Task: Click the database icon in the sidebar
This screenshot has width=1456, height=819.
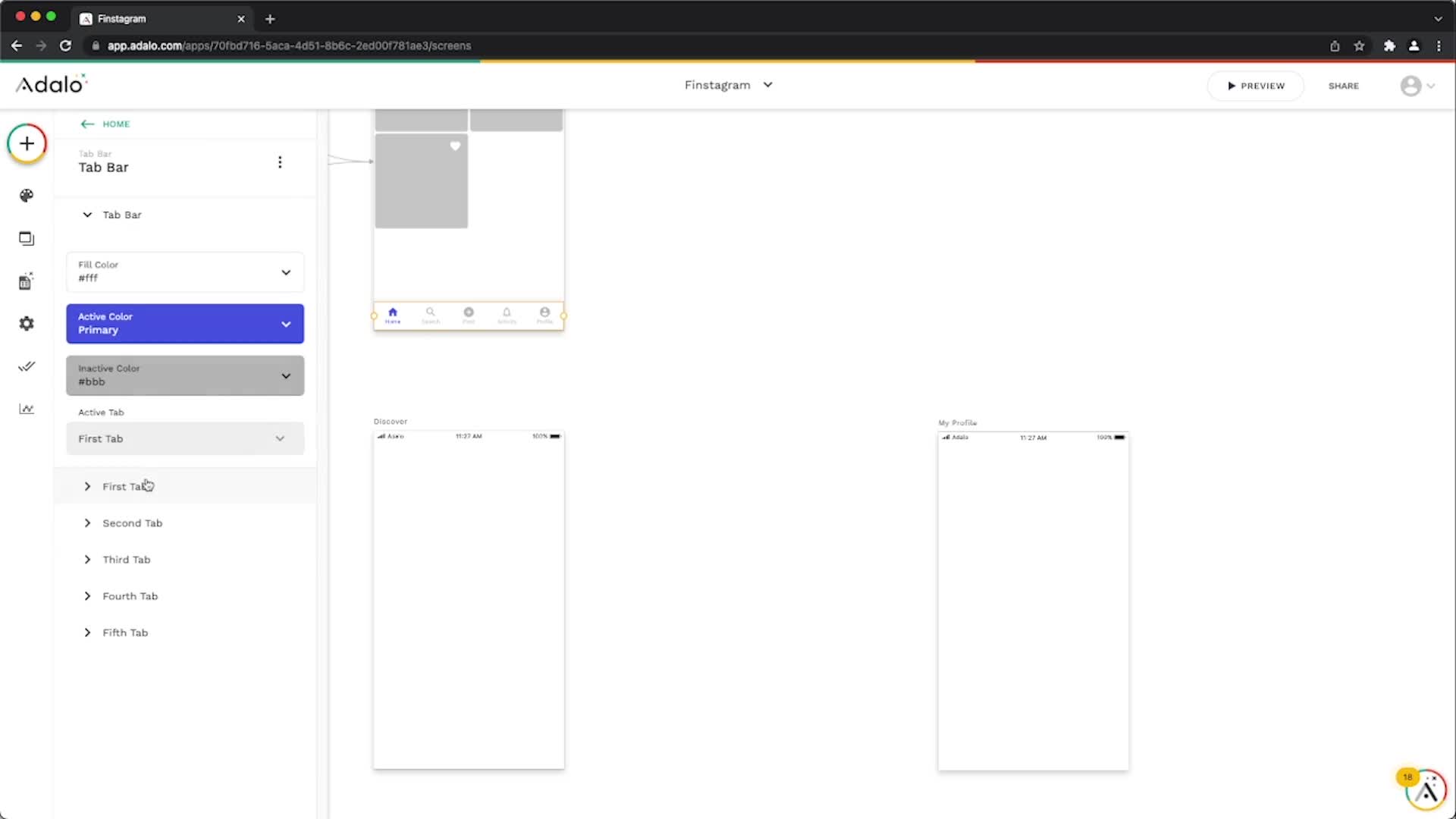Action: pyautogui.click(x=27, y=281)
